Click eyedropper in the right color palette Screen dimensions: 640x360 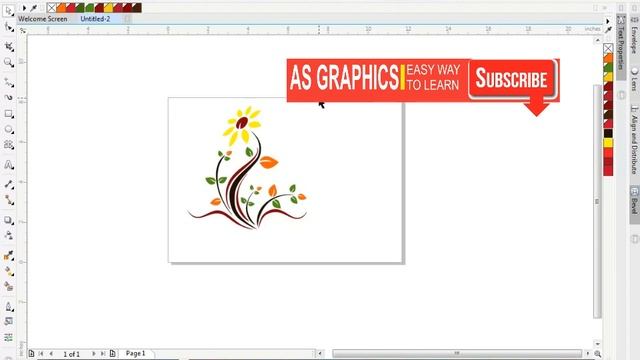[x=608, y=30]
